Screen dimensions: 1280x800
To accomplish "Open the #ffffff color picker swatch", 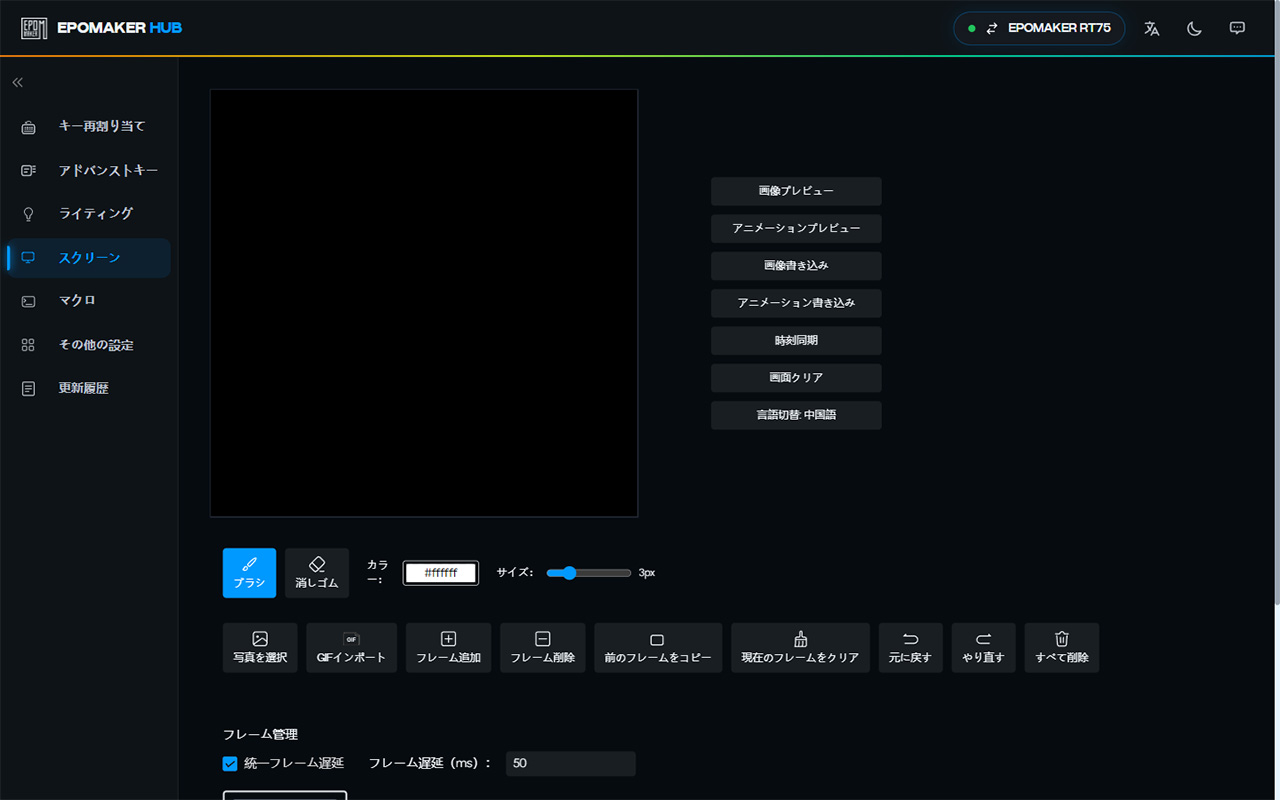I will [441, 573].
